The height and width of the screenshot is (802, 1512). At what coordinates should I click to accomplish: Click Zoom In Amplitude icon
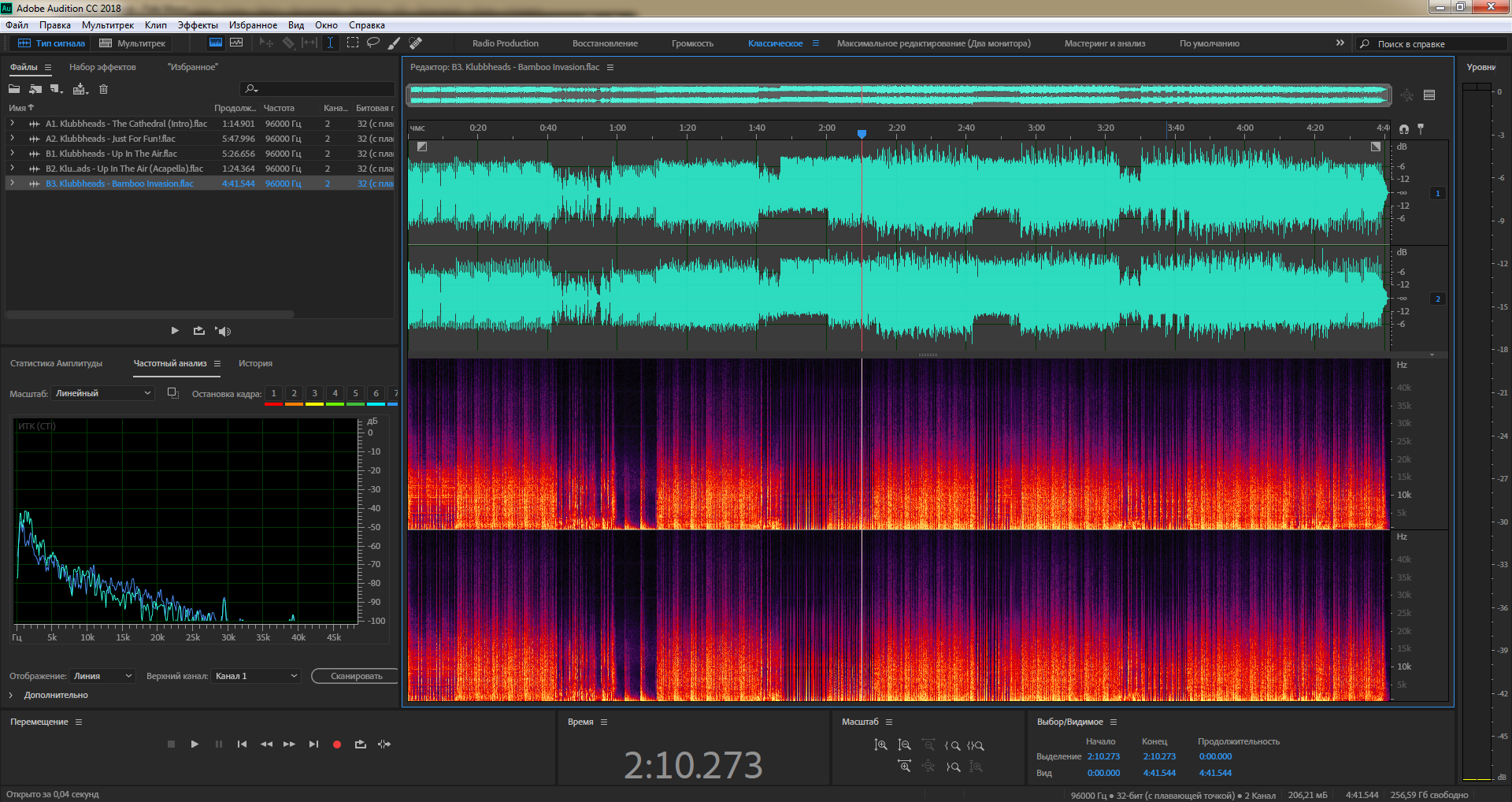coord(880,745)
